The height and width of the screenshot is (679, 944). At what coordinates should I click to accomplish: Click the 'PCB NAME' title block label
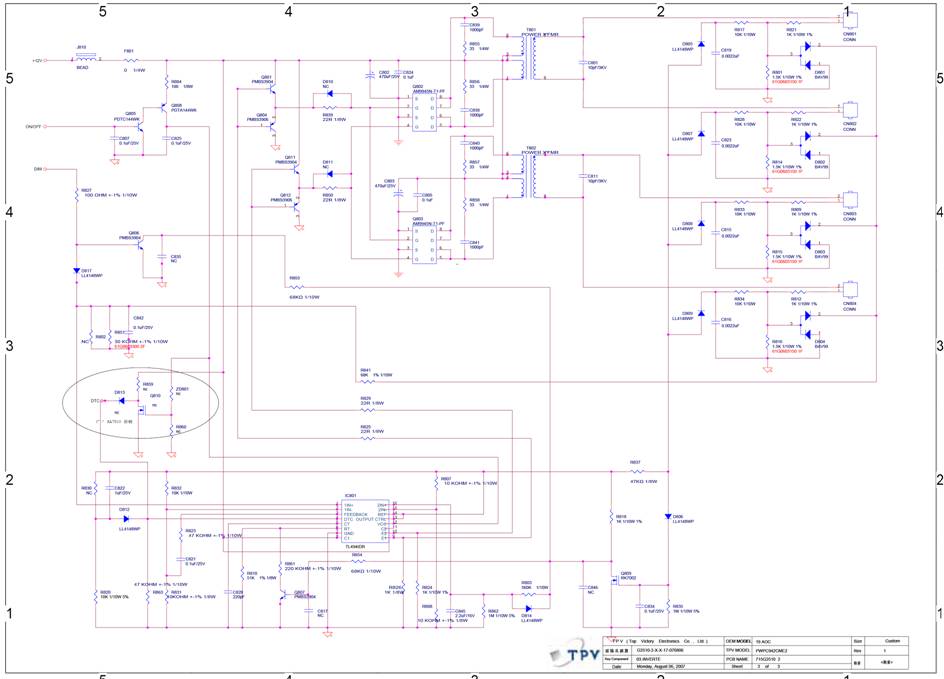tap(738, 659)
